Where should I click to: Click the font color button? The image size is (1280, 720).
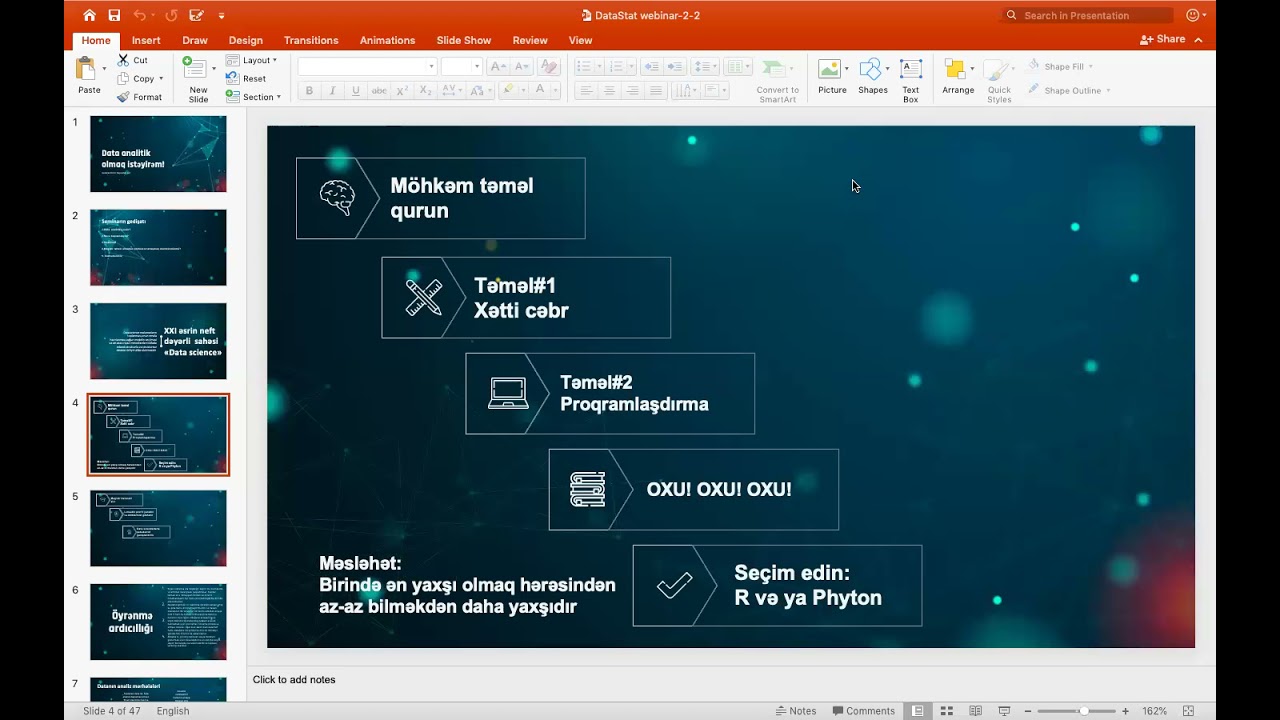pyautogui.click(x=540, y=90)
